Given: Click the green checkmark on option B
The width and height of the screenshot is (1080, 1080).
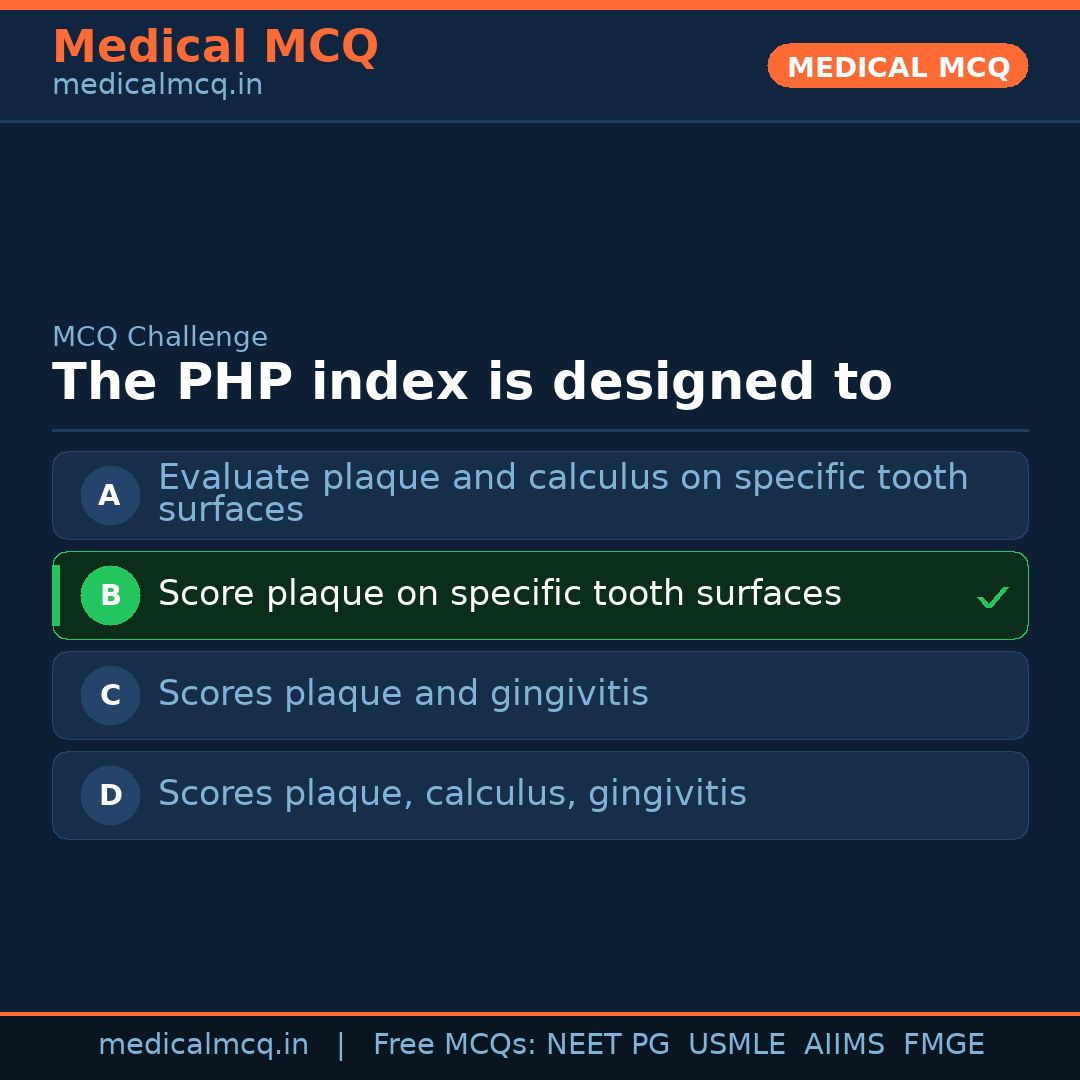Looking at the screenshot, I should pos(992,598).
